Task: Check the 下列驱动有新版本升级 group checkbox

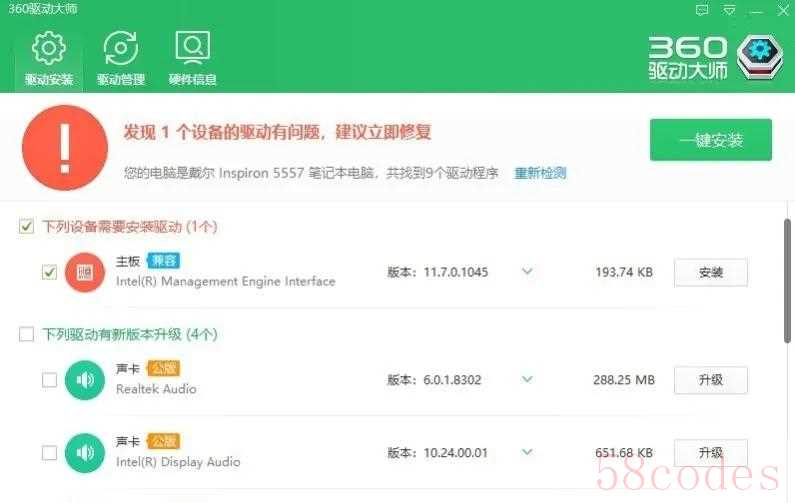Action: 26,334
